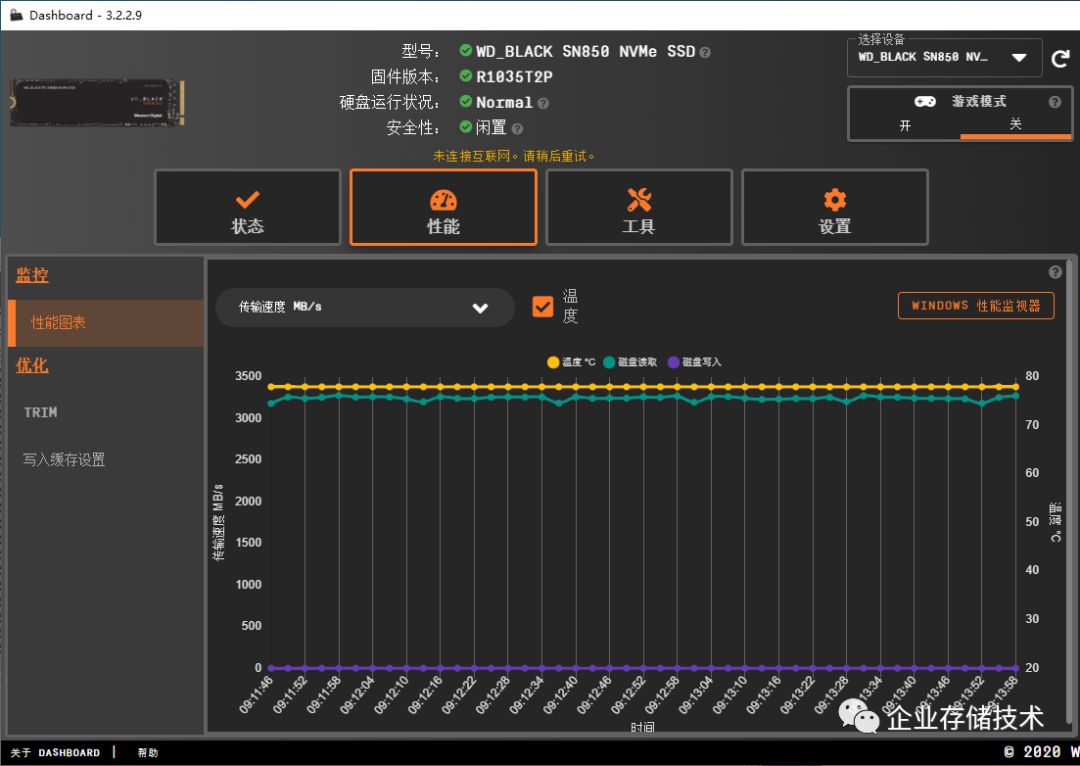
Task: Click 关于 DASHBOARD in the footer
Action: 55,753
